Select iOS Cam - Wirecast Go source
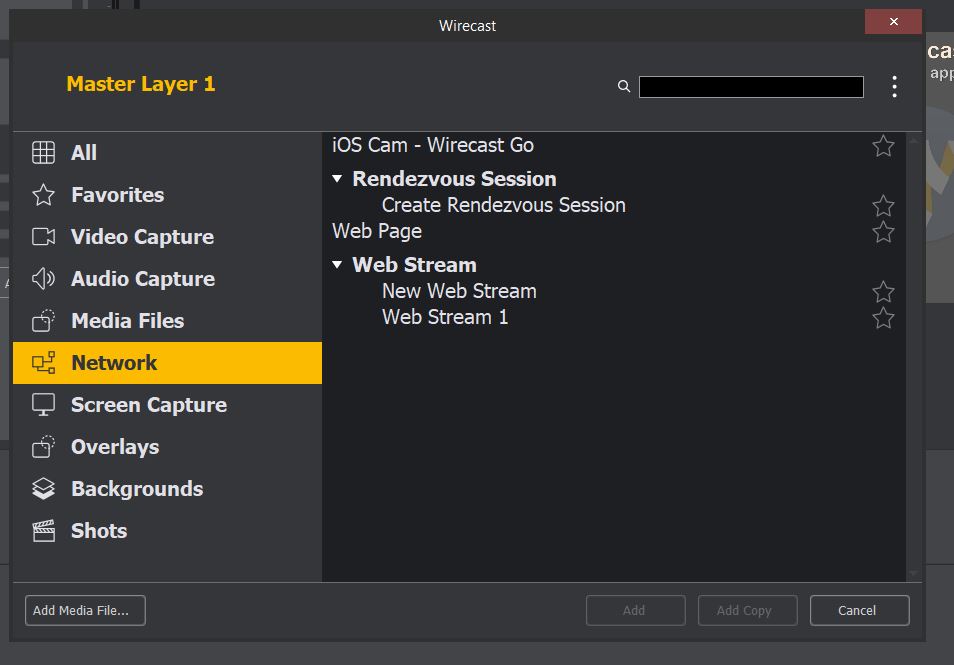Viewport: 954px width, 665px height. click(x=433, y=145)
